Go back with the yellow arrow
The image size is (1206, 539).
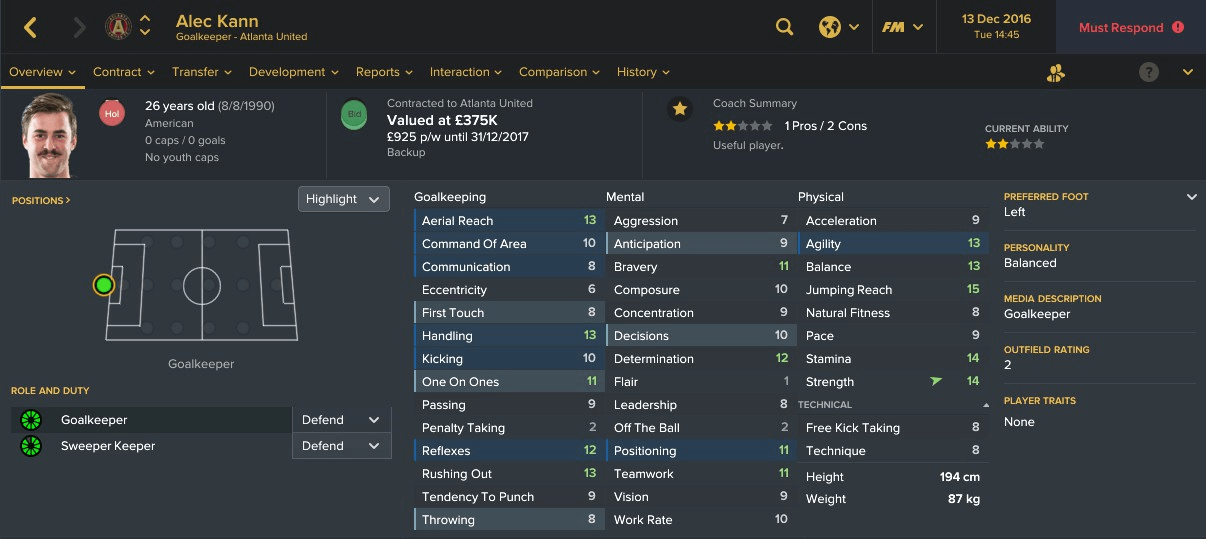(x=30, y=27)
